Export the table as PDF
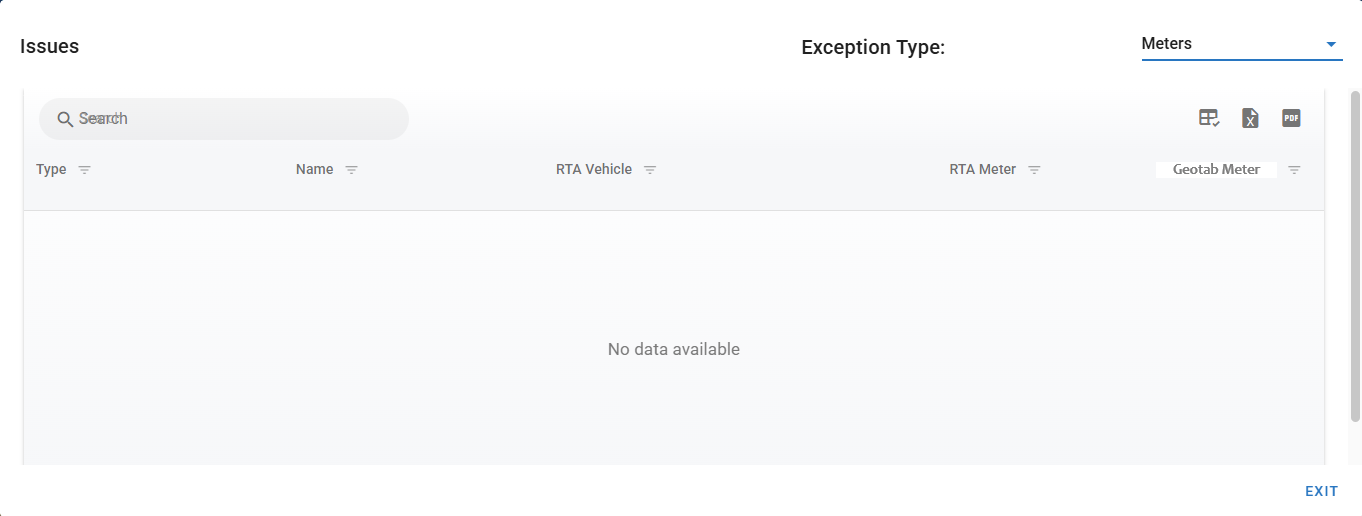 (1291, 118)
